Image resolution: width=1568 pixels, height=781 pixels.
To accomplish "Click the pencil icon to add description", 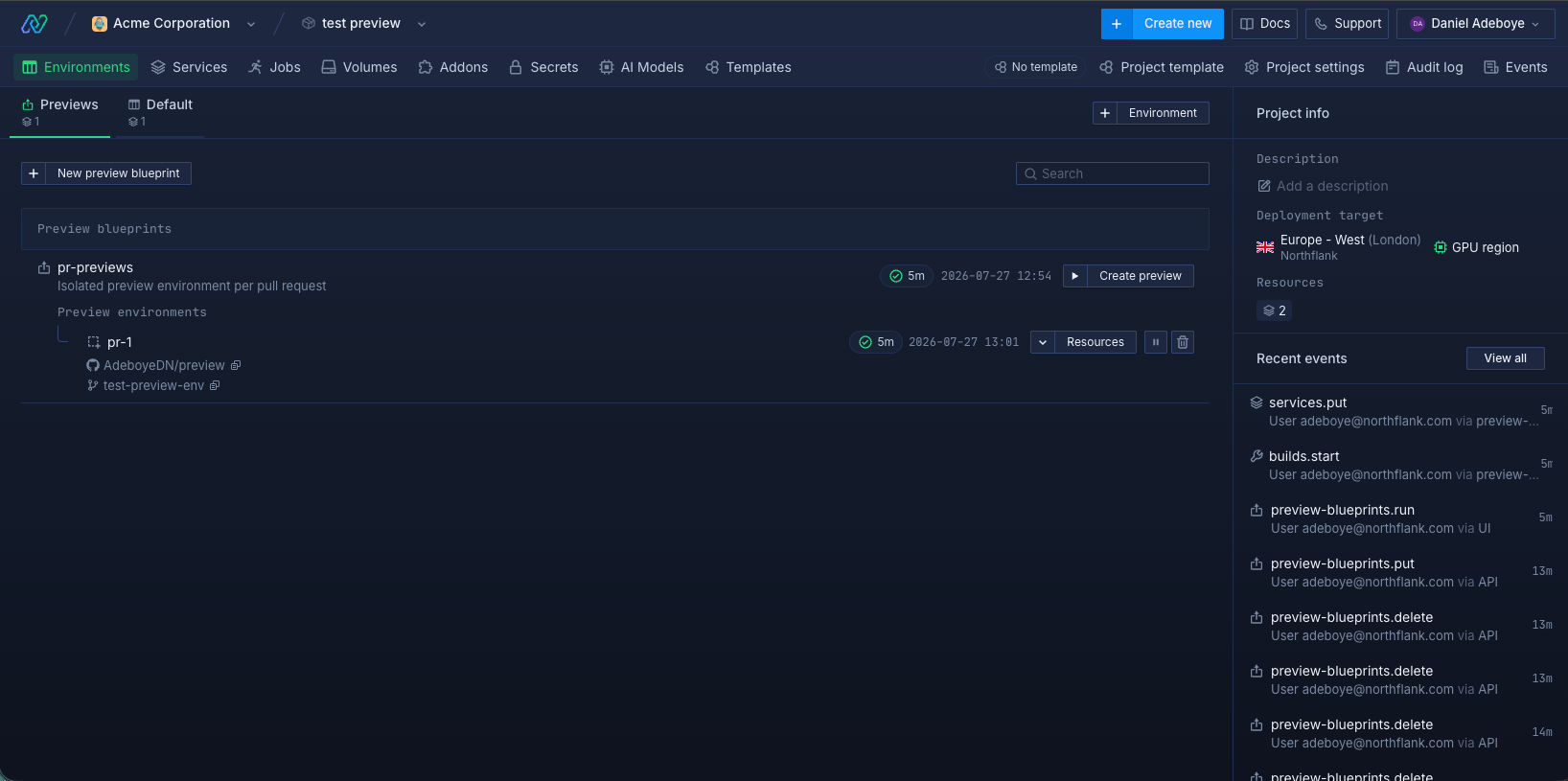I will (x=1264, y=186).
